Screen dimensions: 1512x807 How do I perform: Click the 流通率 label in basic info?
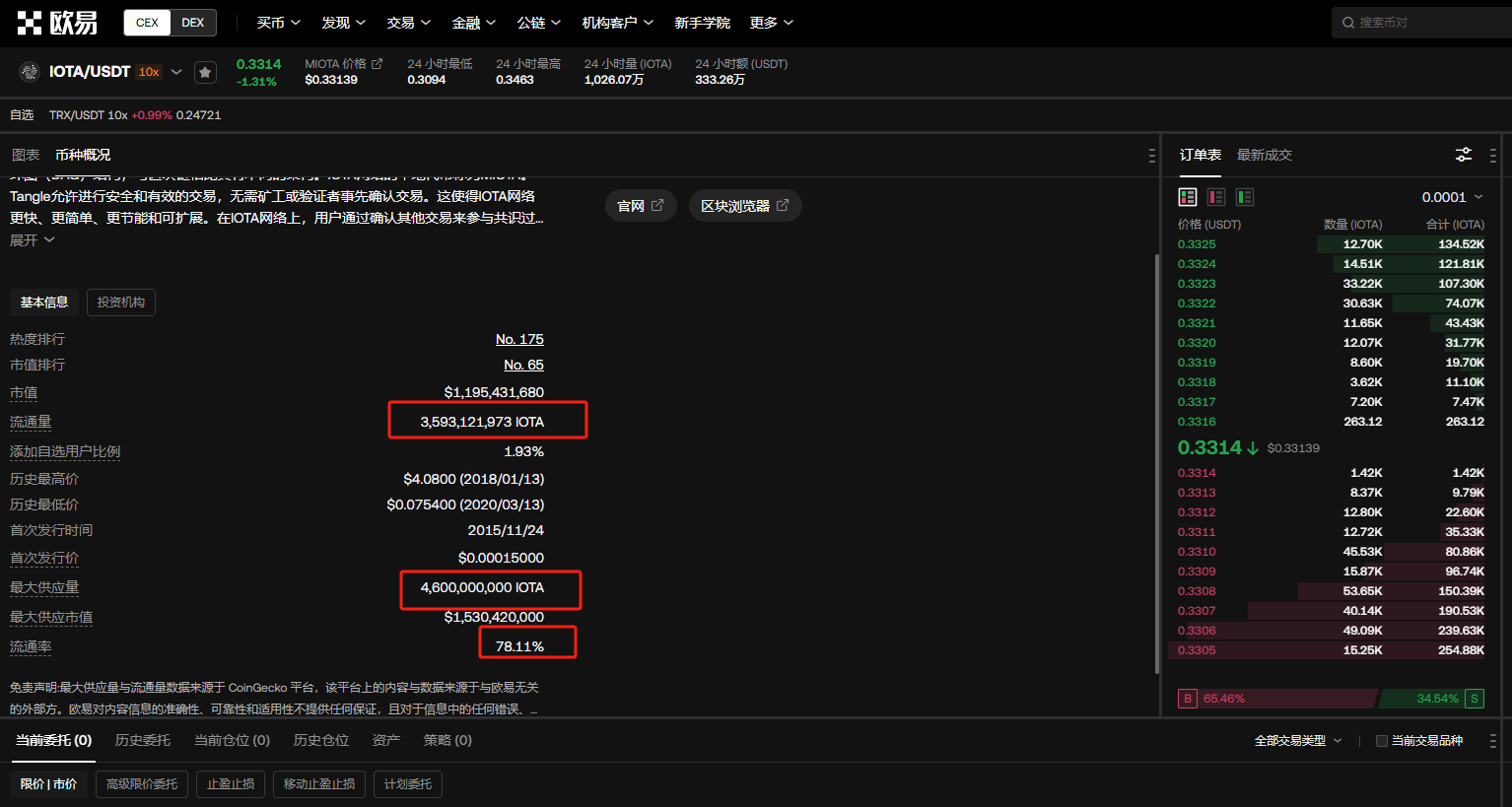pyautogui.click(x=31, y=647)
